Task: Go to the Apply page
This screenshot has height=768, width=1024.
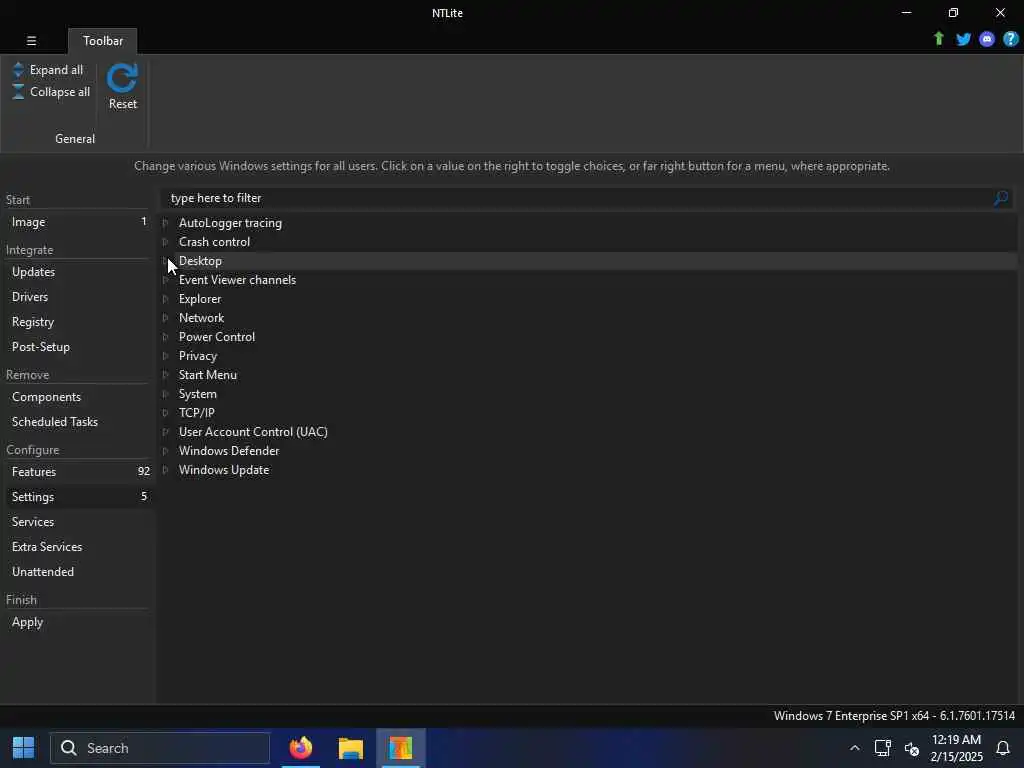Action: click(78, 622)
